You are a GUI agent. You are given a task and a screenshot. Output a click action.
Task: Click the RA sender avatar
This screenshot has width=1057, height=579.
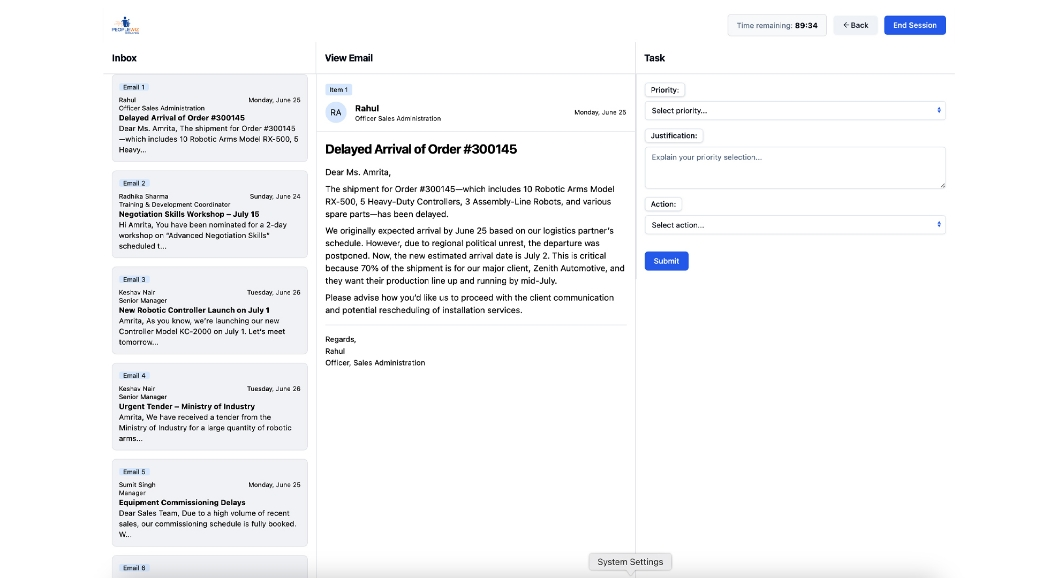click(x=336, y=113)
